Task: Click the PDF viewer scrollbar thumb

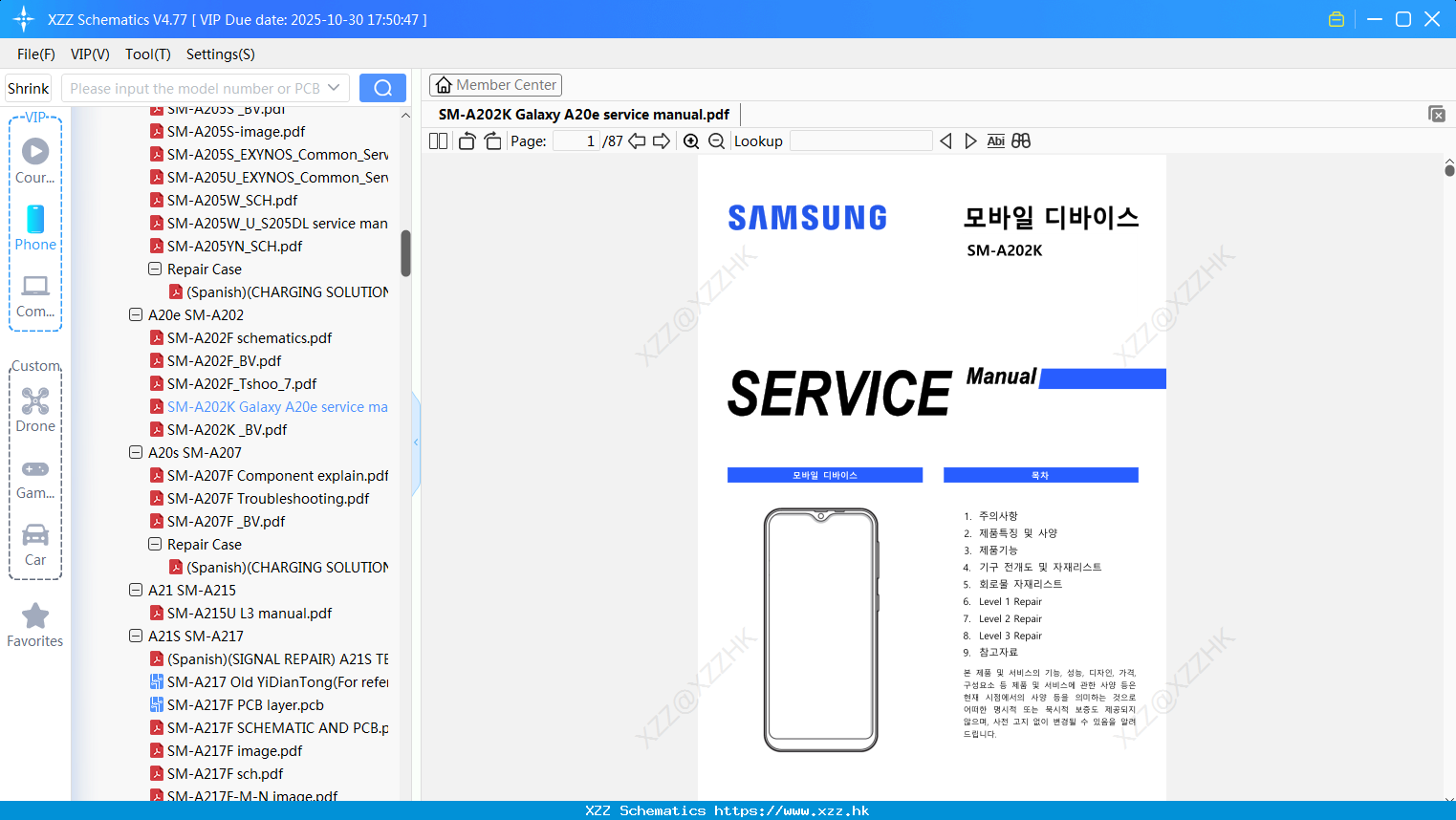Action: pyautogui.click(x=1449, y=170)
